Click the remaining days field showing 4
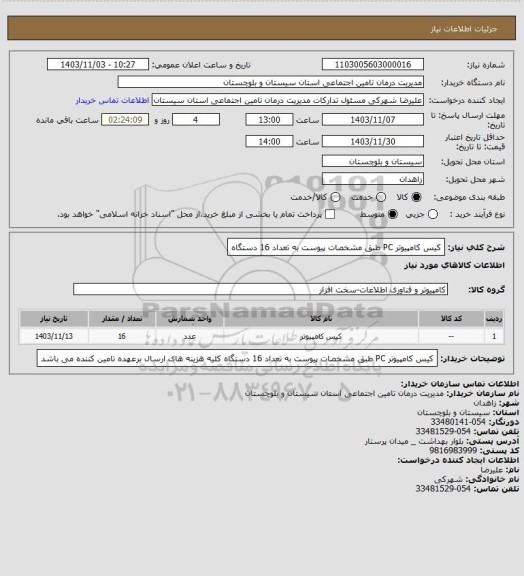Image resolution: width=524 pixels, height=576 pixels. click(196, 120)
